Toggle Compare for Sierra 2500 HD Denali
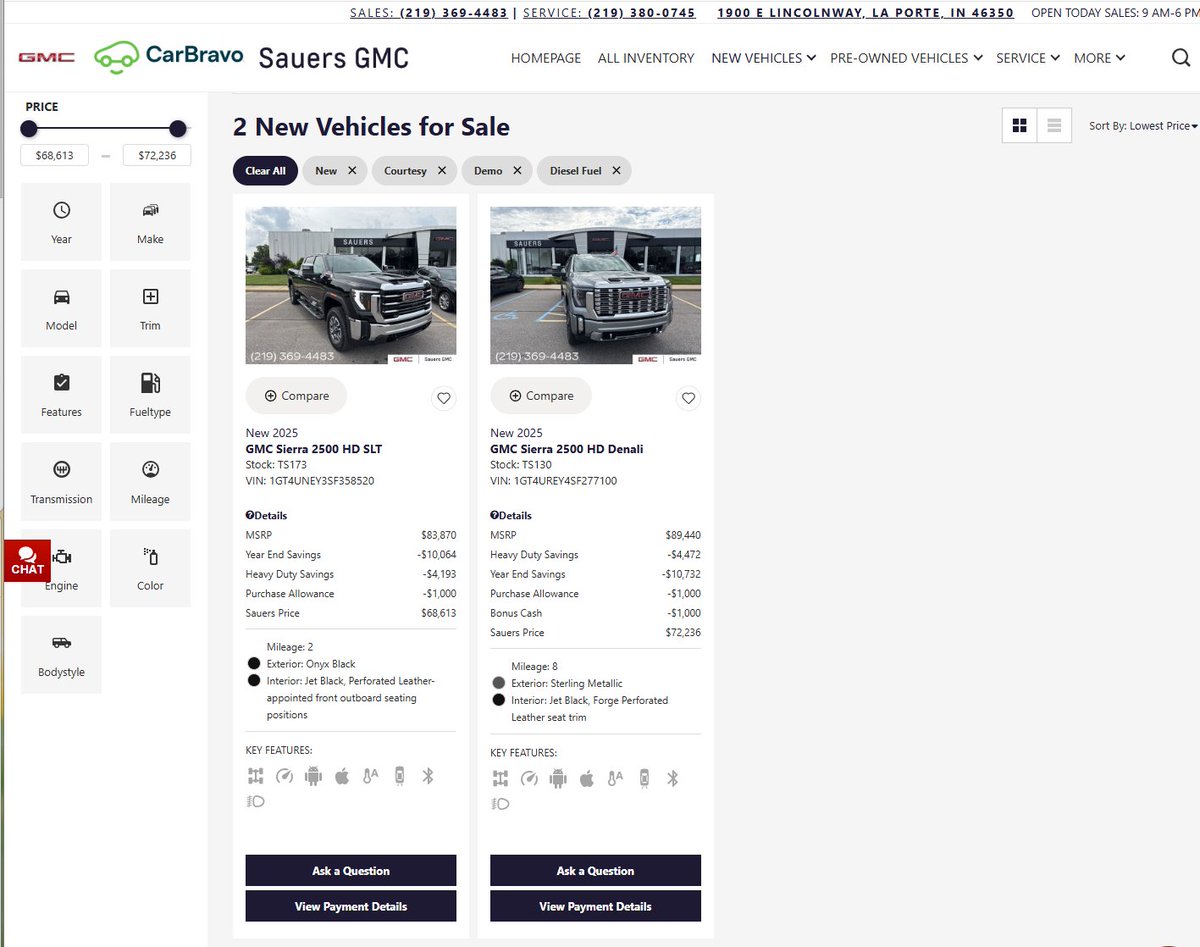 click(541, 396)
